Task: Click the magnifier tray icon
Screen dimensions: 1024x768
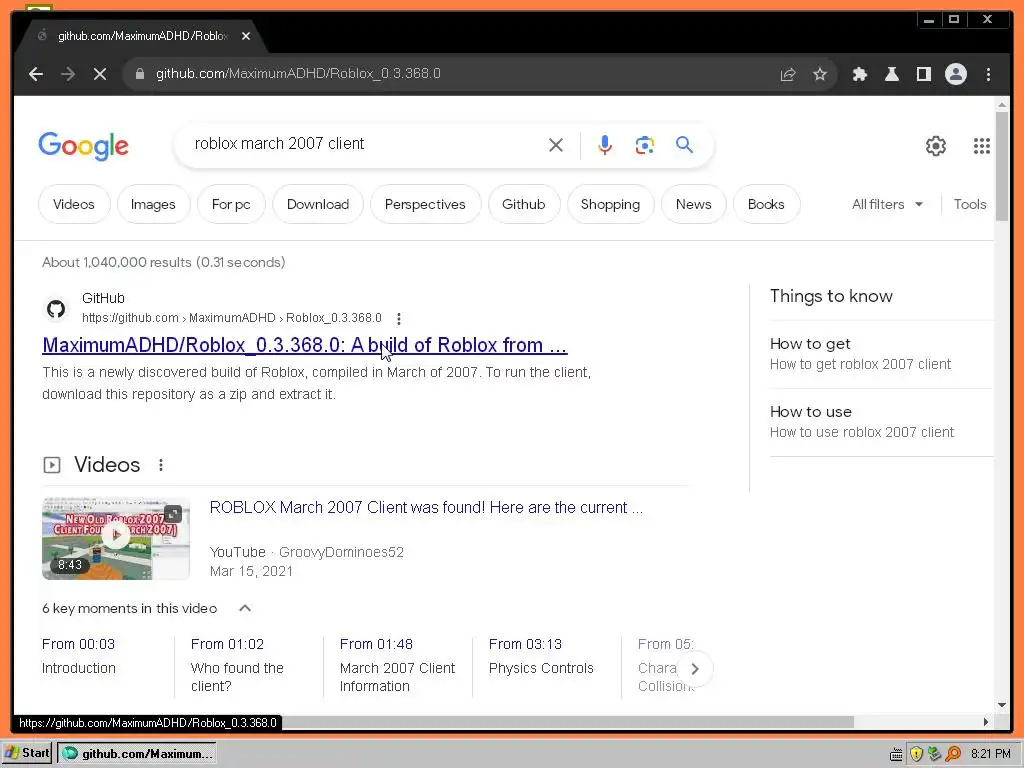Action: (953, 754)
